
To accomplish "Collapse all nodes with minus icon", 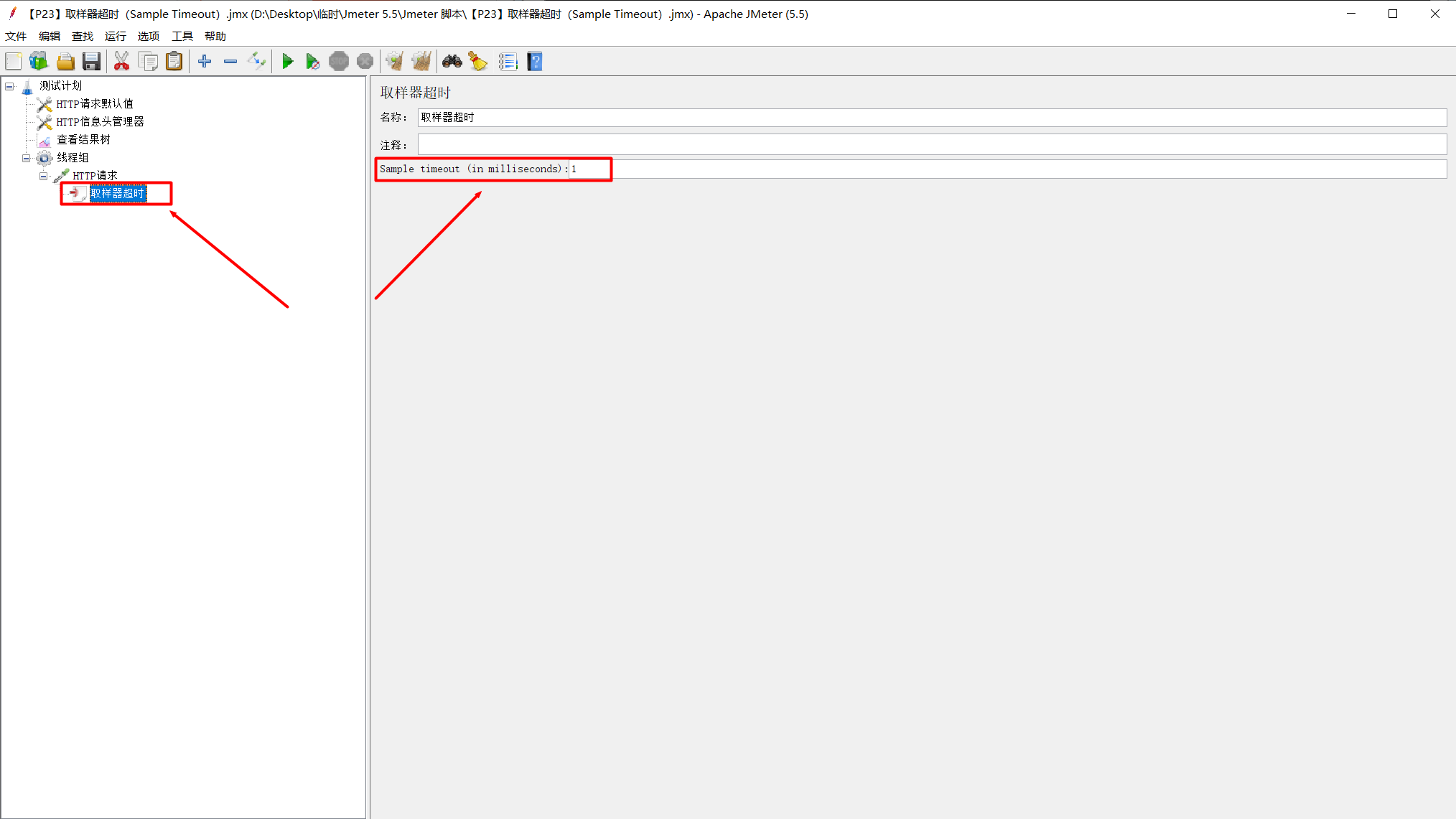I will pos(230,62).
